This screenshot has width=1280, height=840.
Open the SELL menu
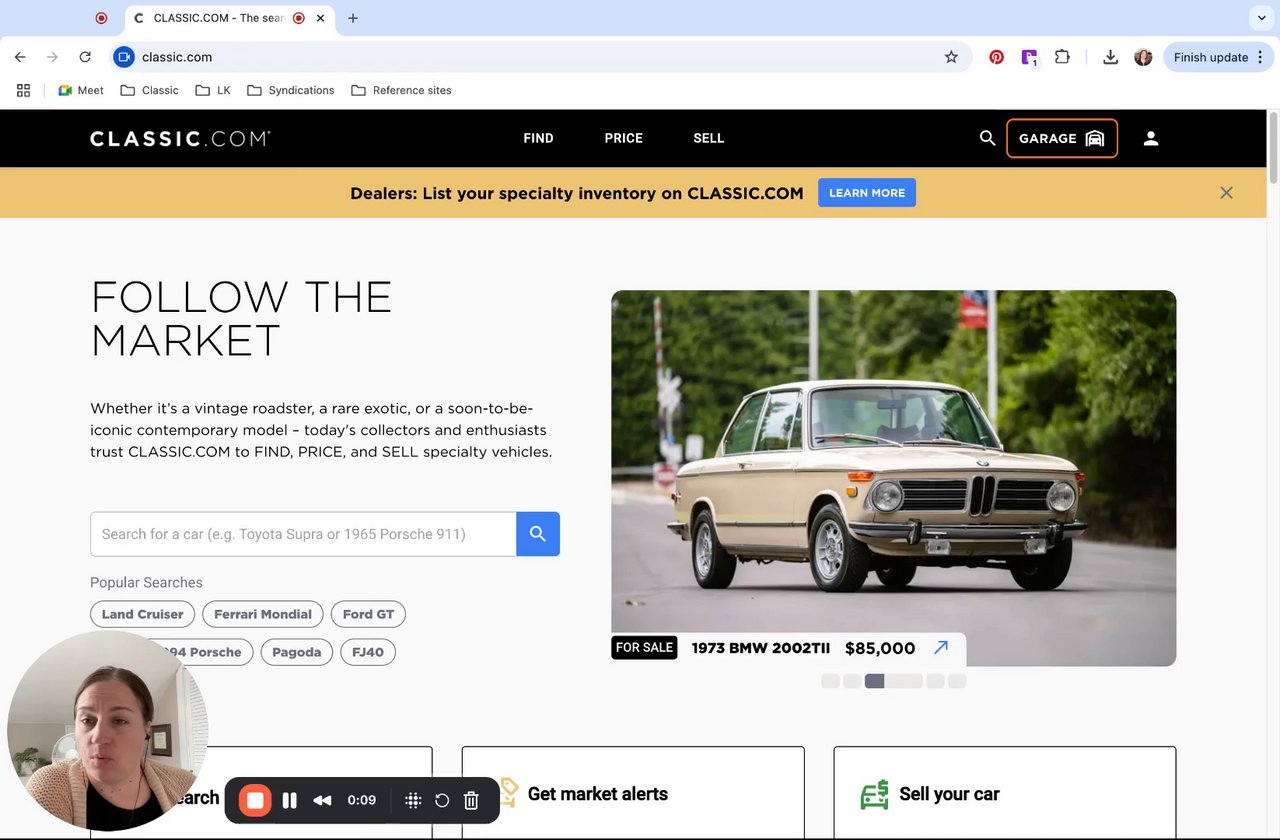coord(708,138)
